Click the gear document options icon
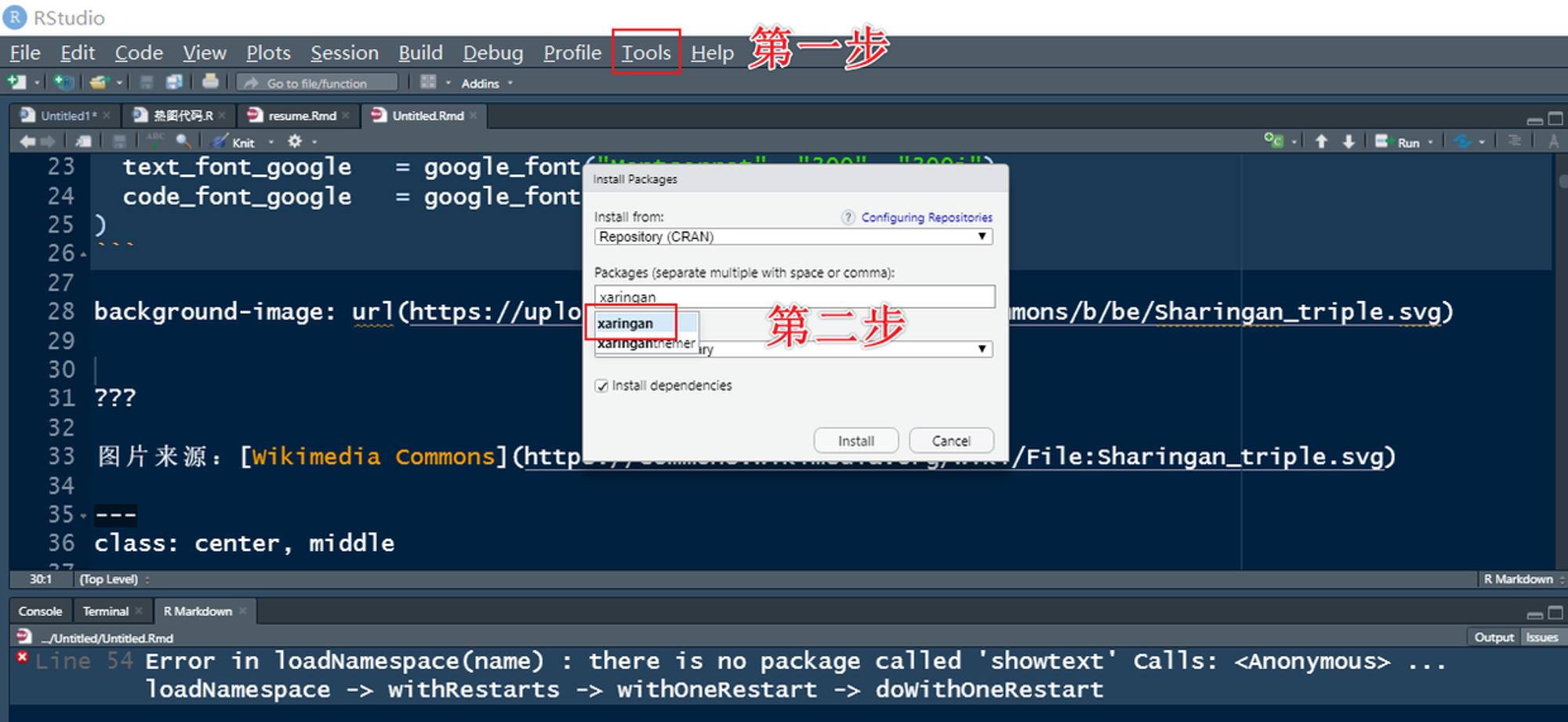 [295, 141]
